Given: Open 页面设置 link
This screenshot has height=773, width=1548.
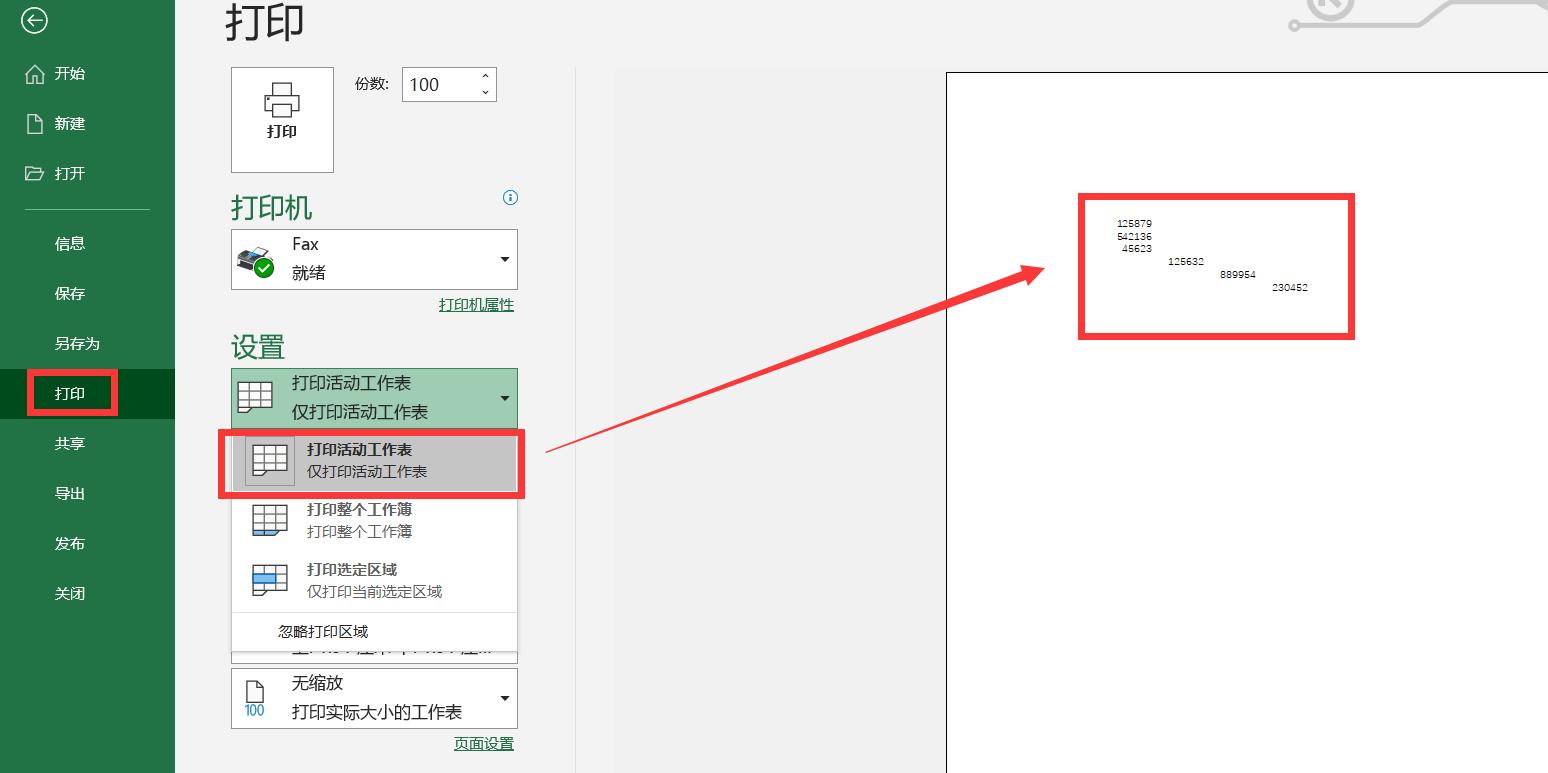Looking at the screenshot, I should [x=484, y=744].
